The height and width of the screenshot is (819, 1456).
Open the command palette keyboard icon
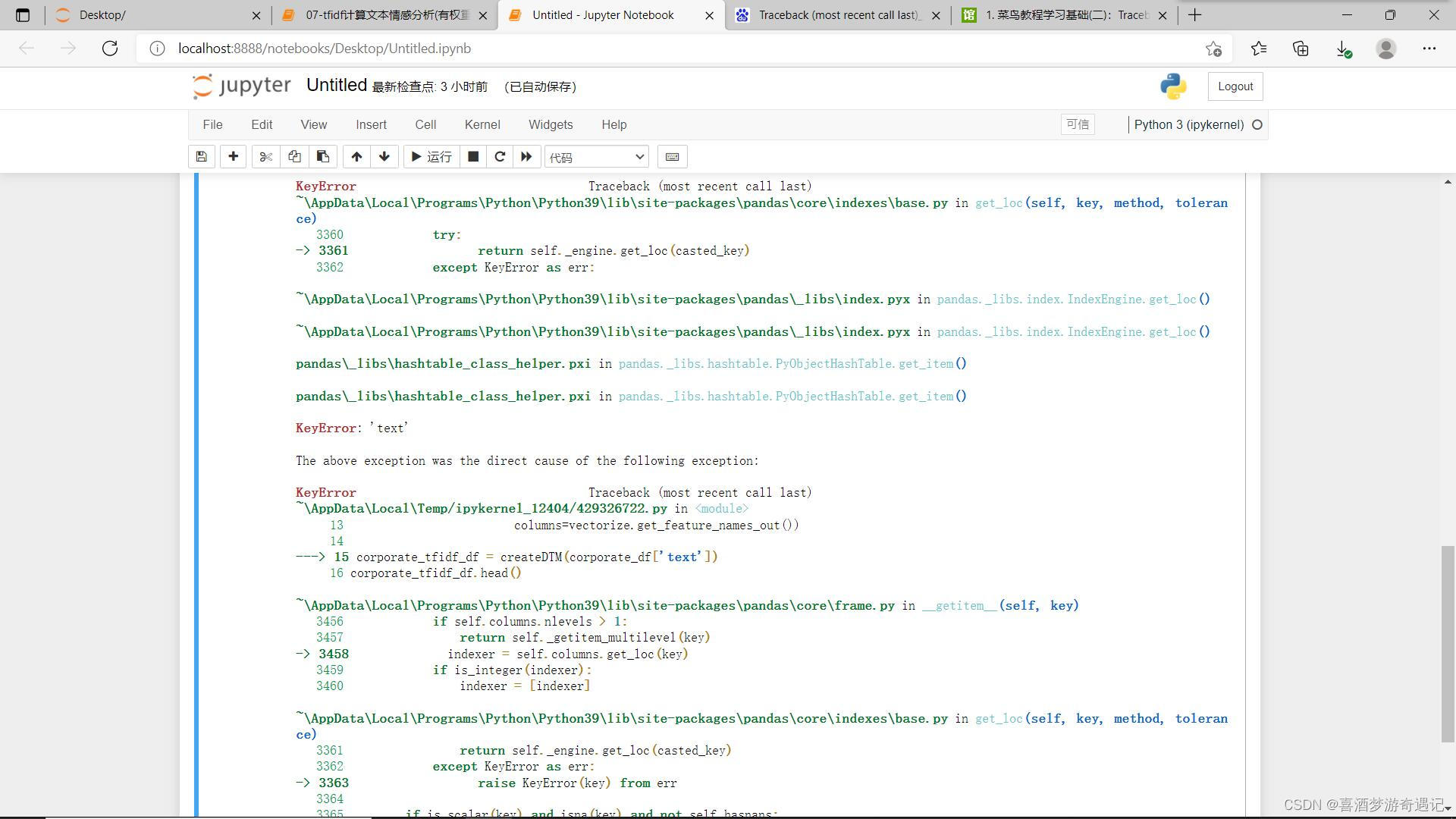(672, 157)
